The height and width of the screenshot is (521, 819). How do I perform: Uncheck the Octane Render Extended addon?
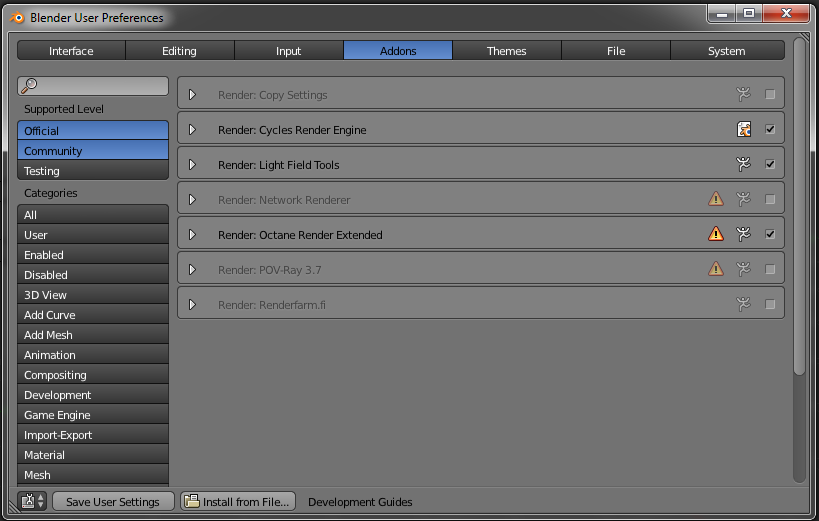pyautogui.click(x=770, y=234)
